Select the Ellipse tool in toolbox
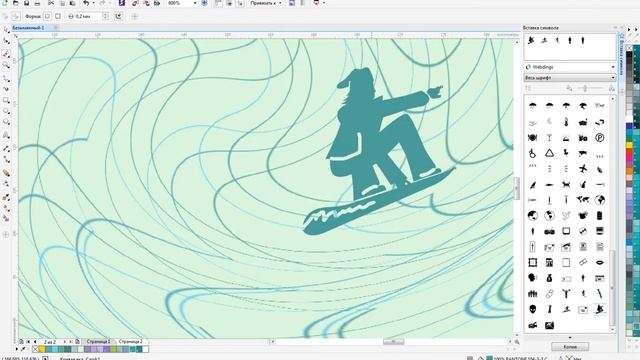The image size is (640, 360). pos(6,111)
